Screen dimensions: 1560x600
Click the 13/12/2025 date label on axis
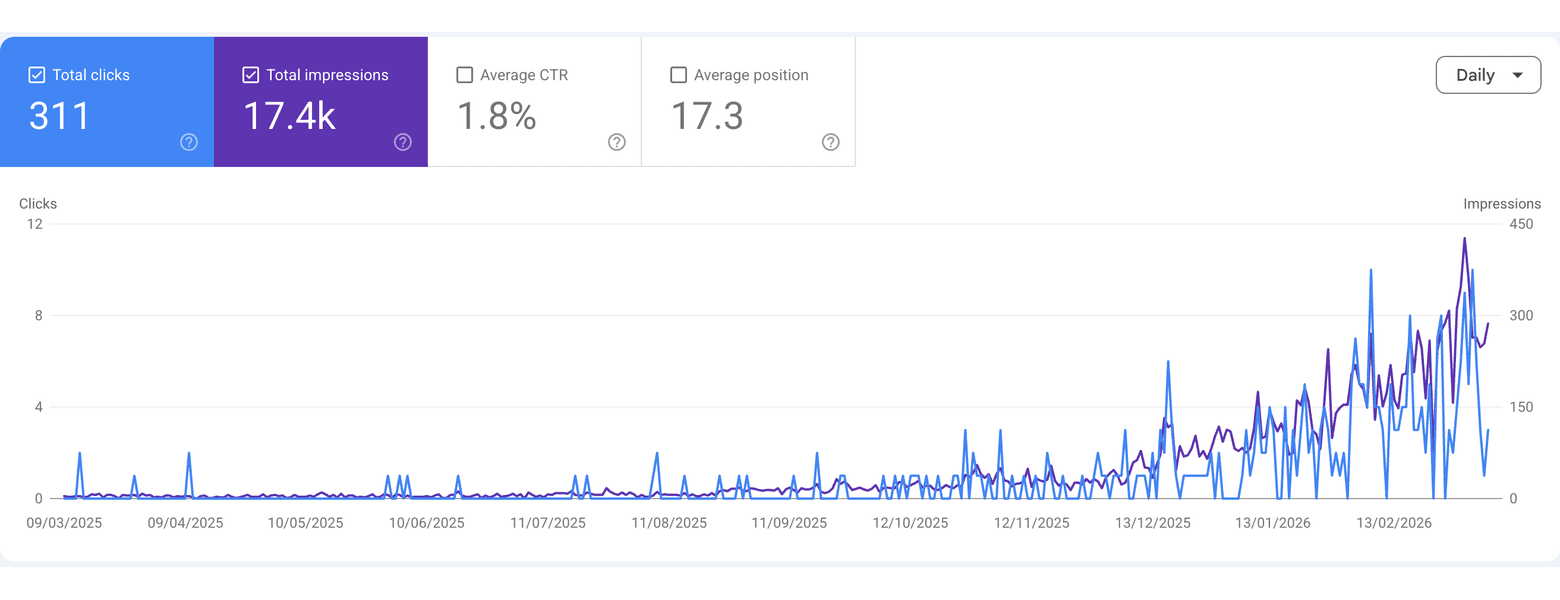[x=1153, y=523]
